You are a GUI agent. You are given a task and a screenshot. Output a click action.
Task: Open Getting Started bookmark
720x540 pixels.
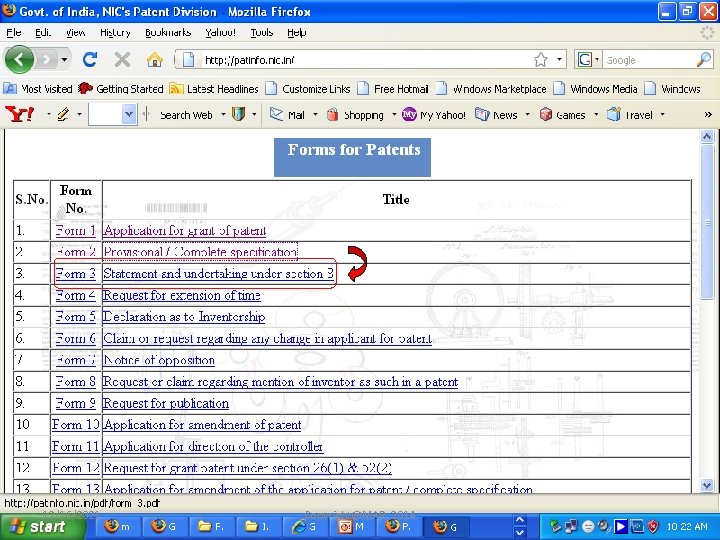click(x=120, y=89)
